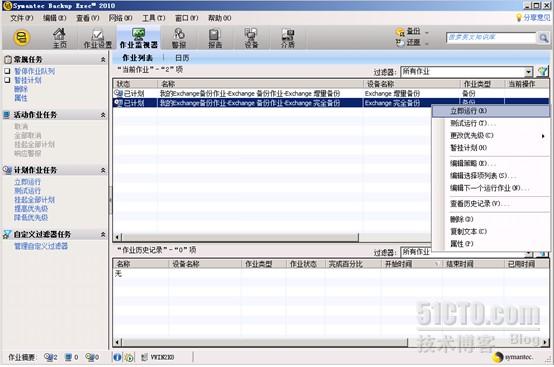
Task: Go to 主页 home view
Action: pyautogui.click(x=60, y=38)
